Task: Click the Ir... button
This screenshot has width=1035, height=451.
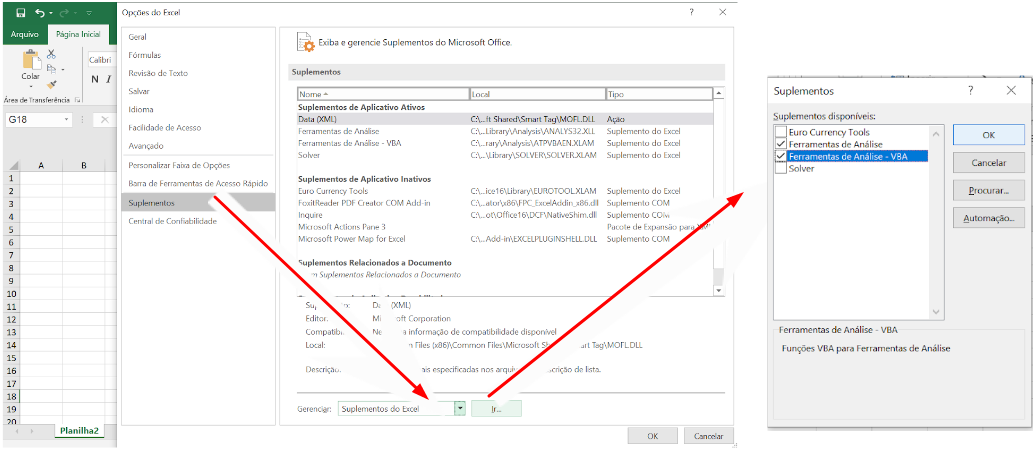Action: 496,408
